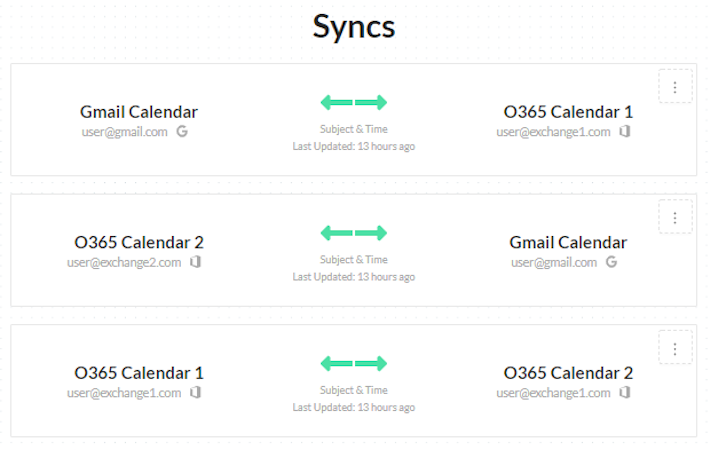Click the two-way sync arrows in third card
The height and width of the screenshot is (450, 709).
[x=353, y=364]
